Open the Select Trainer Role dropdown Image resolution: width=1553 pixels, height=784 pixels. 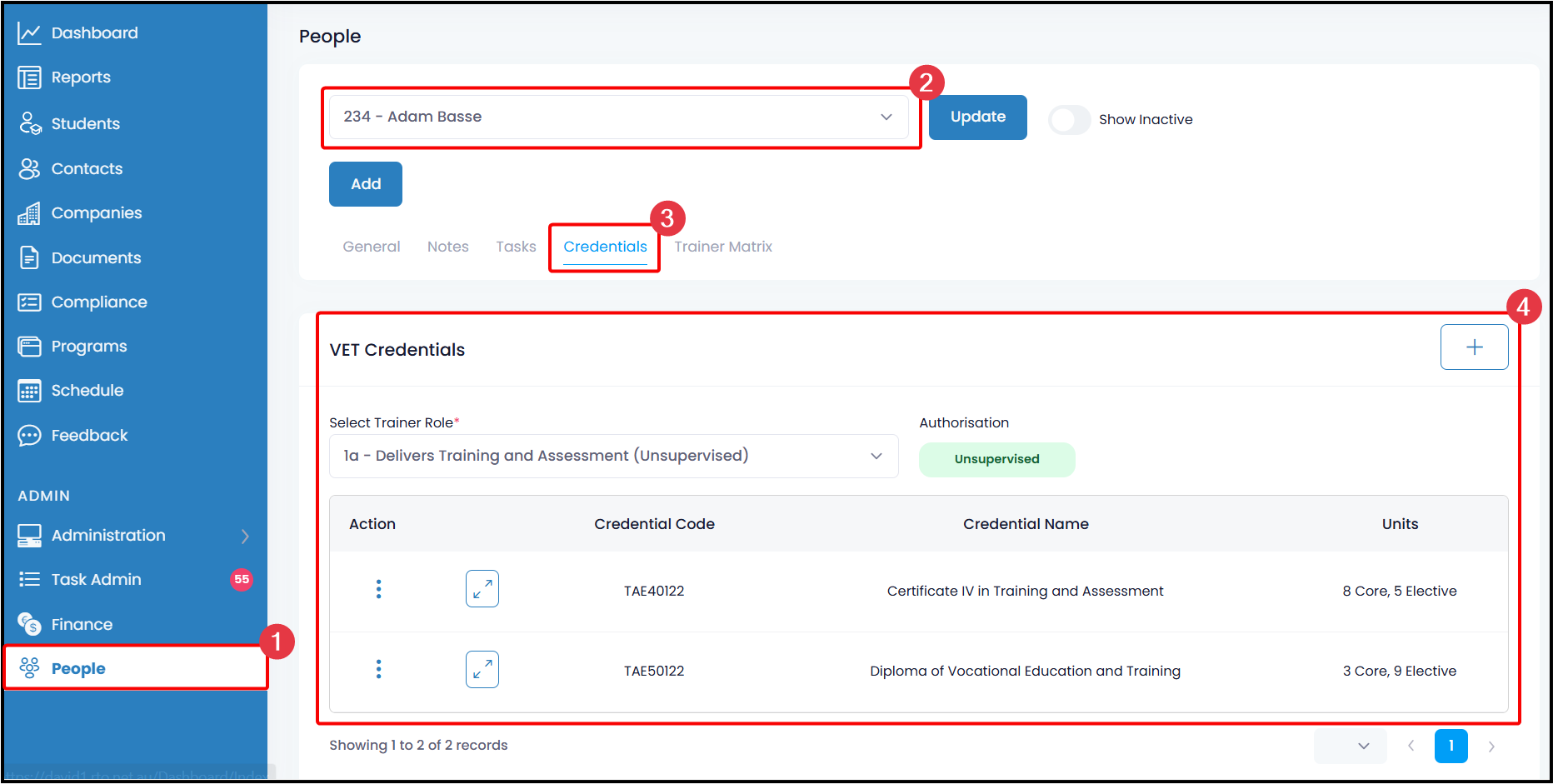click(614, 457)
